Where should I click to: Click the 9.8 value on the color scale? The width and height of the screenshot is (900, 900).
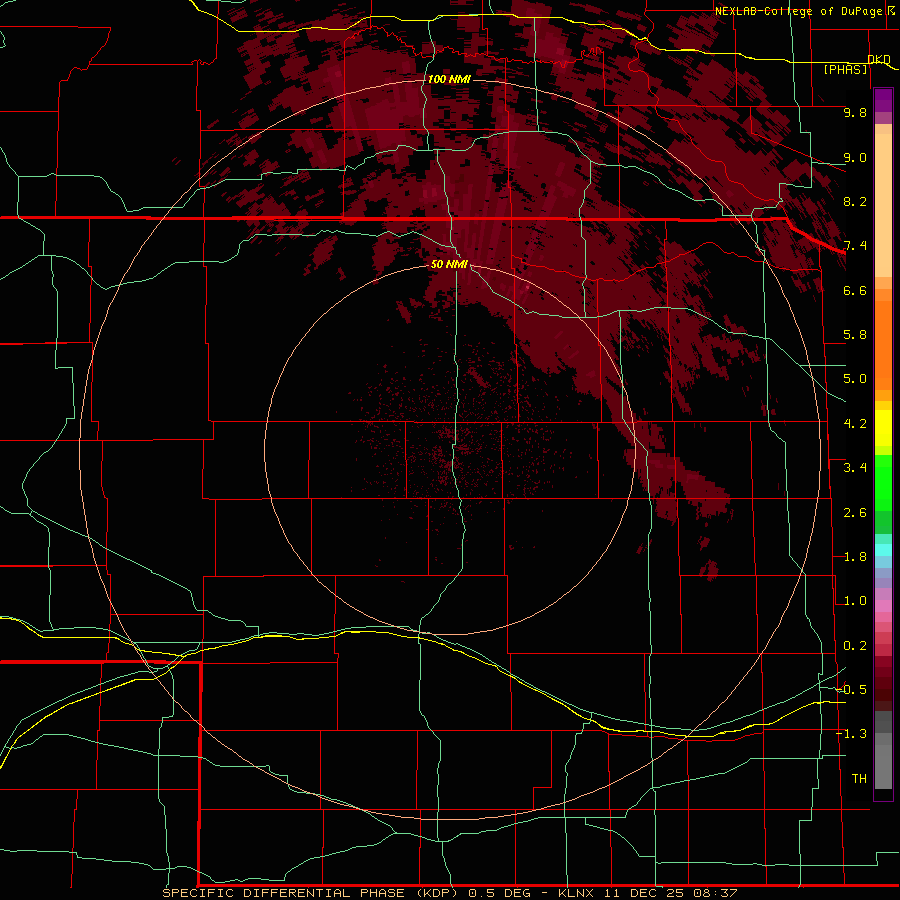pos(855,112)
